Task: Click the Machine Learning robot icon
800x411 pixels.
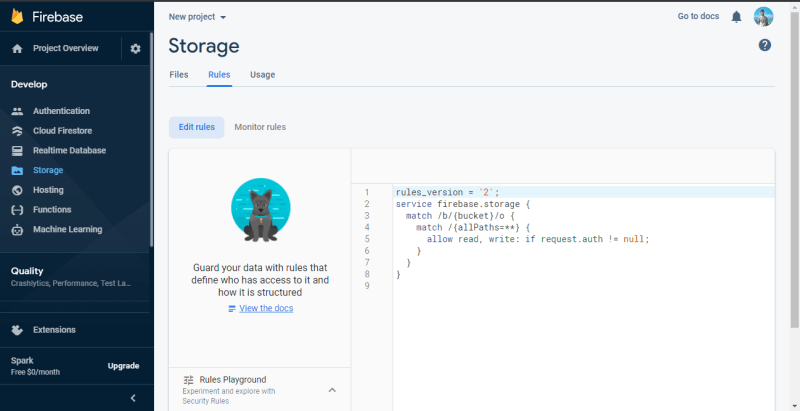Action: pyautogui.click(x=17, y=230)
